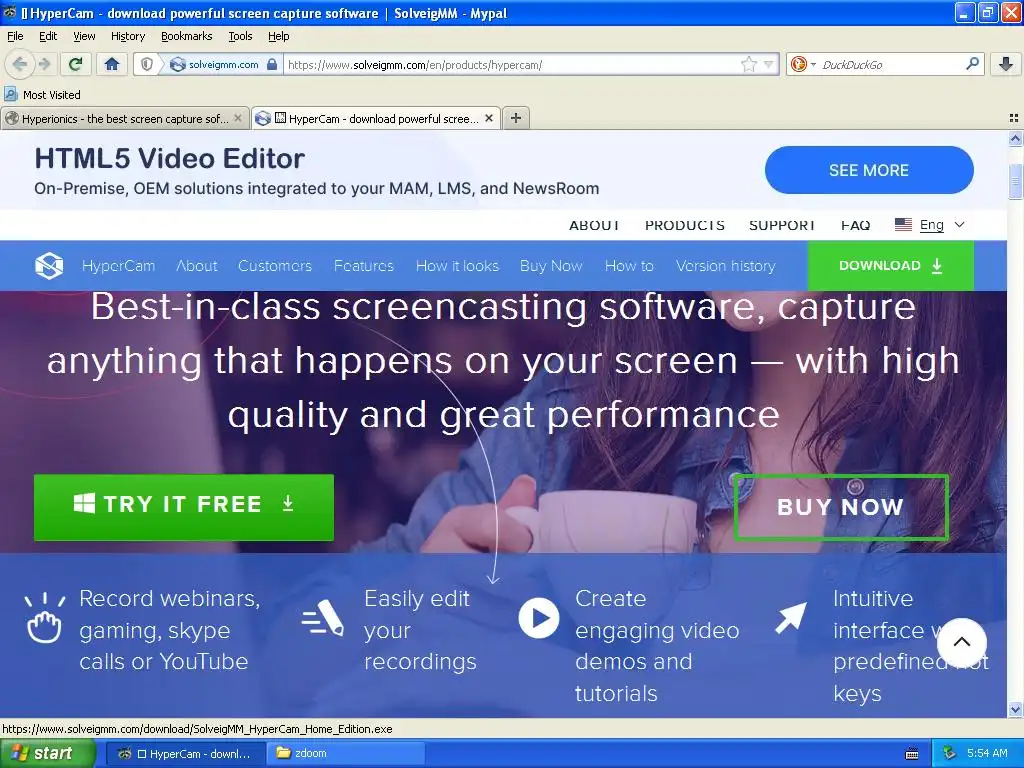Select the HyperCam taskbar item
1024x768 pixels.
[x=185, y=754]
